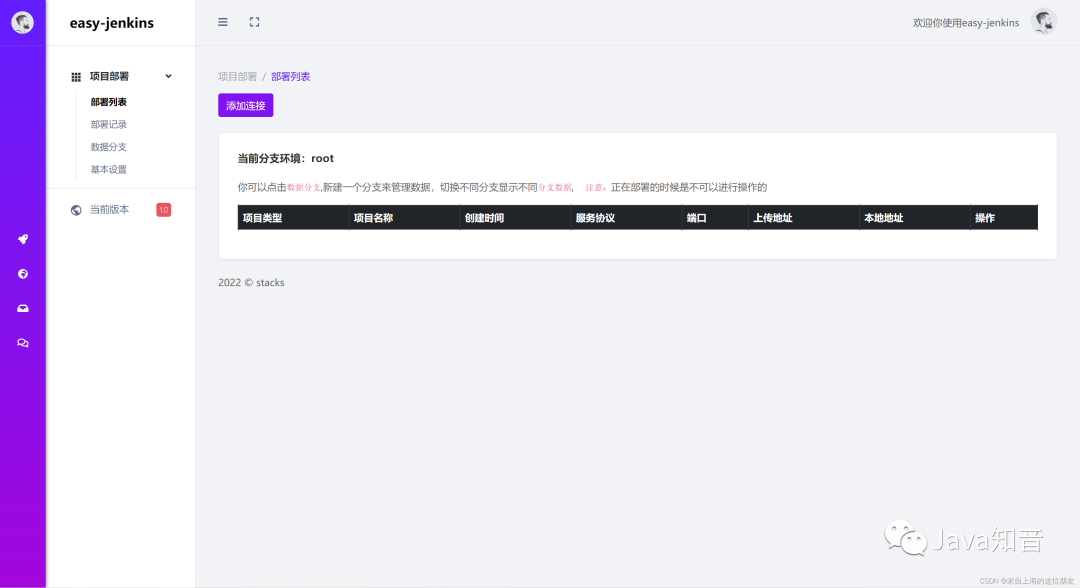
Task: Click the inbox tray icon in purple sidebar
Action: tap(23, 308)
